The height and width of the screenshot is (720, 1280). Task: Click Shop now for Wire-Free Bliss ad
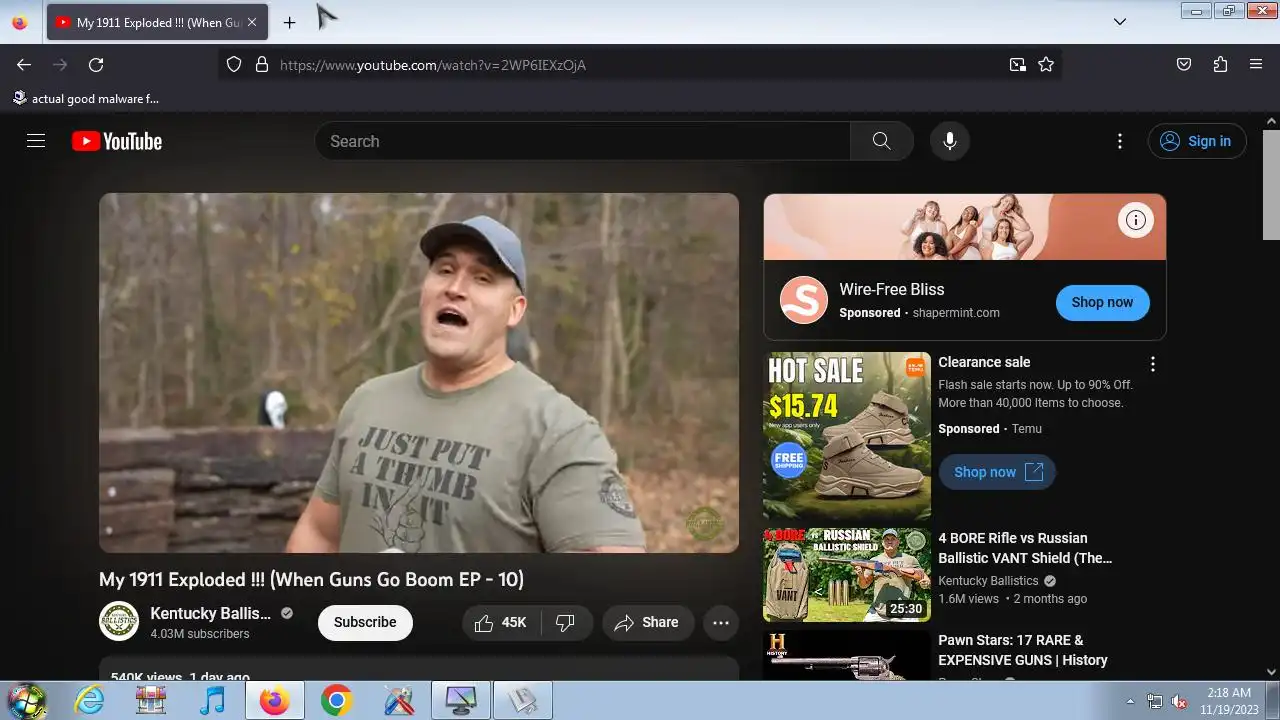point(1102,302)
